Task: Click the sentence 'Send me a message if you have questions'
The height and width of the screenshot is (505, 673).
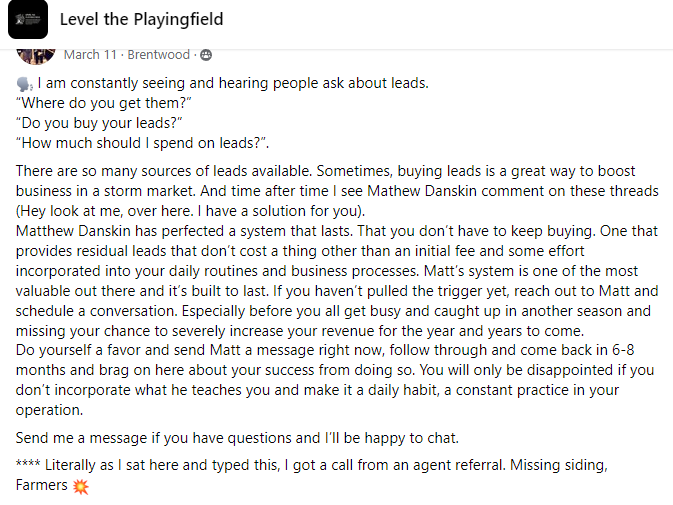Action: coord(237,438)
